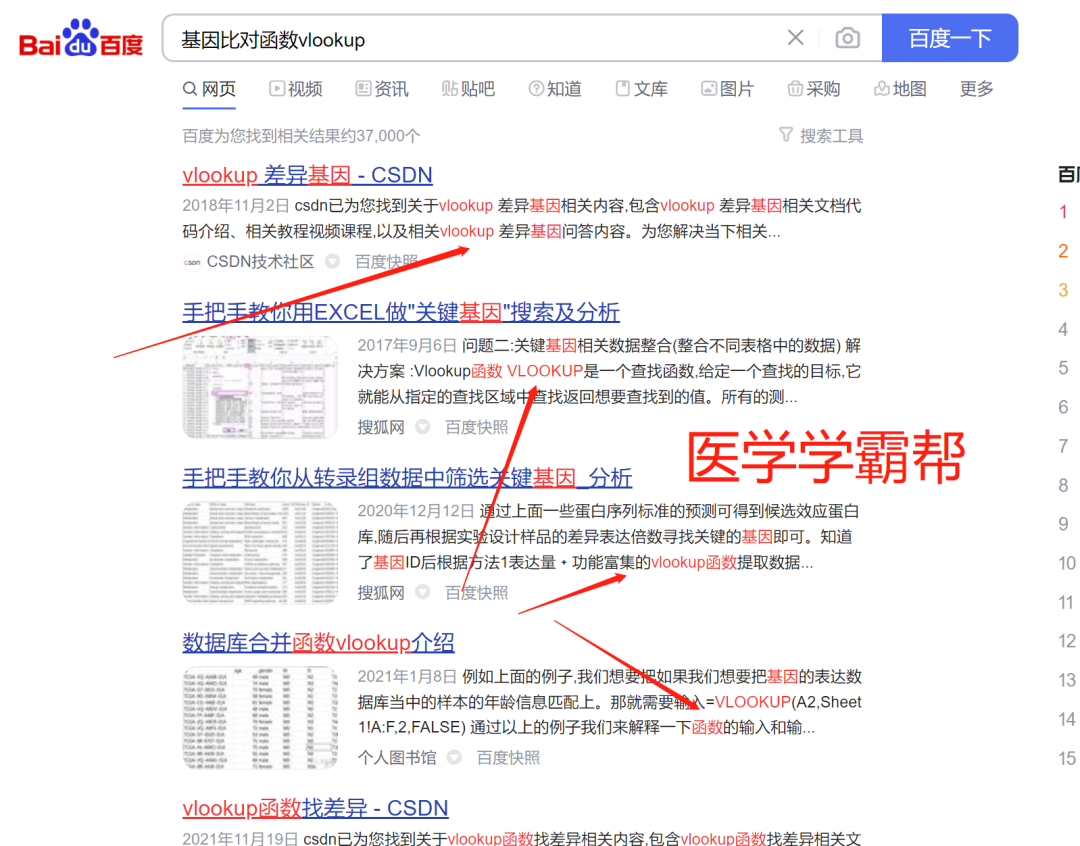Click the 文库 document icon
1080x846 pixels.
pyautogui.click(x=622, y=88)
